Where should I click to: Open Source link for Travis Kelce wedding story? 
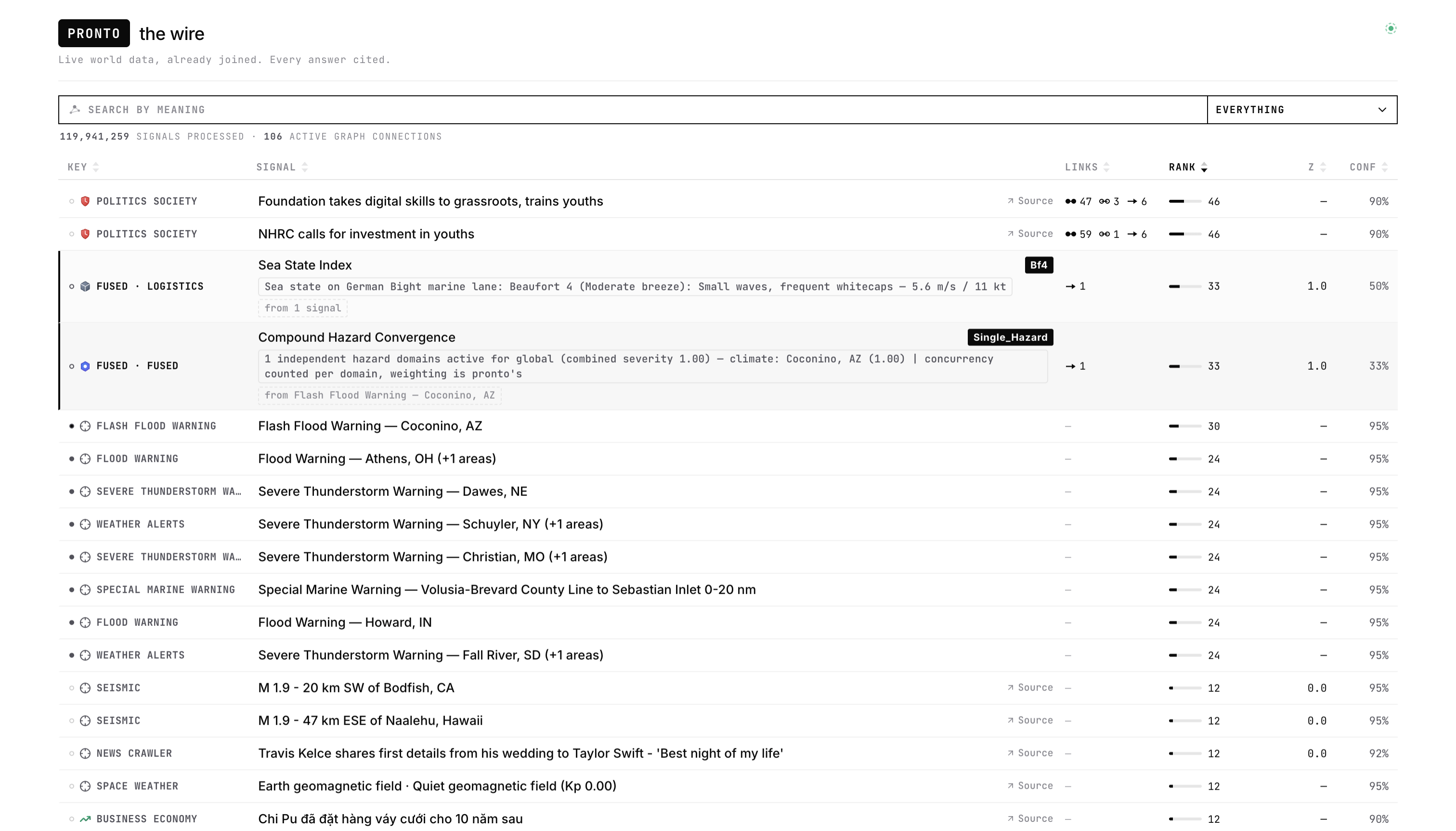[1029, 753]
